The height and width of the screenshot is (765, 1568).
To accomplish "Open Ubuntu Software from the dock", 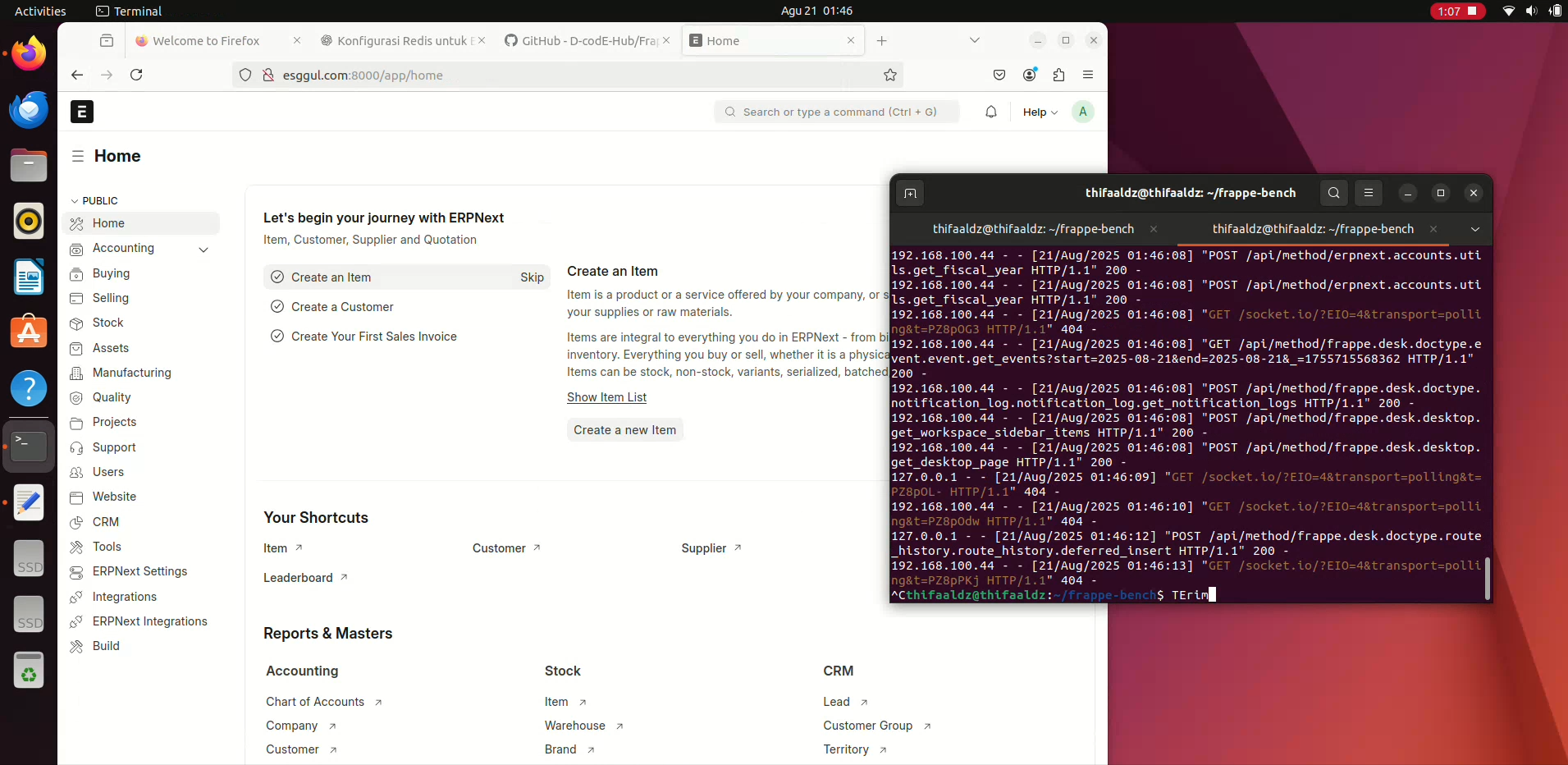I will pyautogui.click(x=29, y=332).
